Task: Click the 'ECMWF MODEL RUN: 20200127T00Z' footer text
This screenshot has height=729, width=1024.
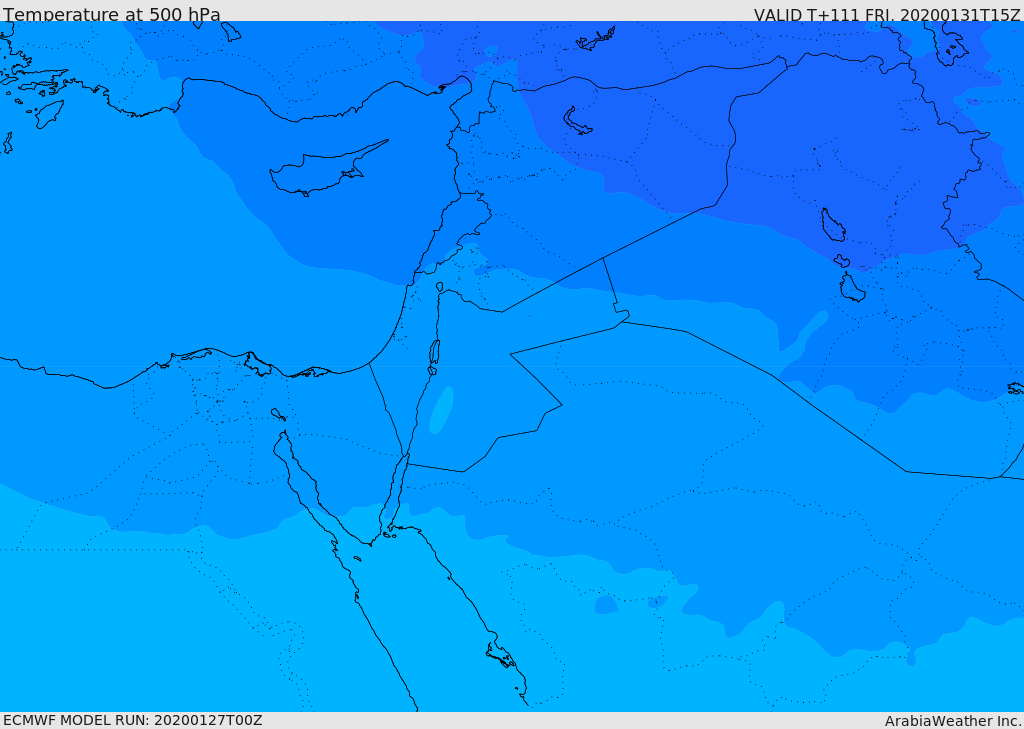Action: [x=133, y=721]
